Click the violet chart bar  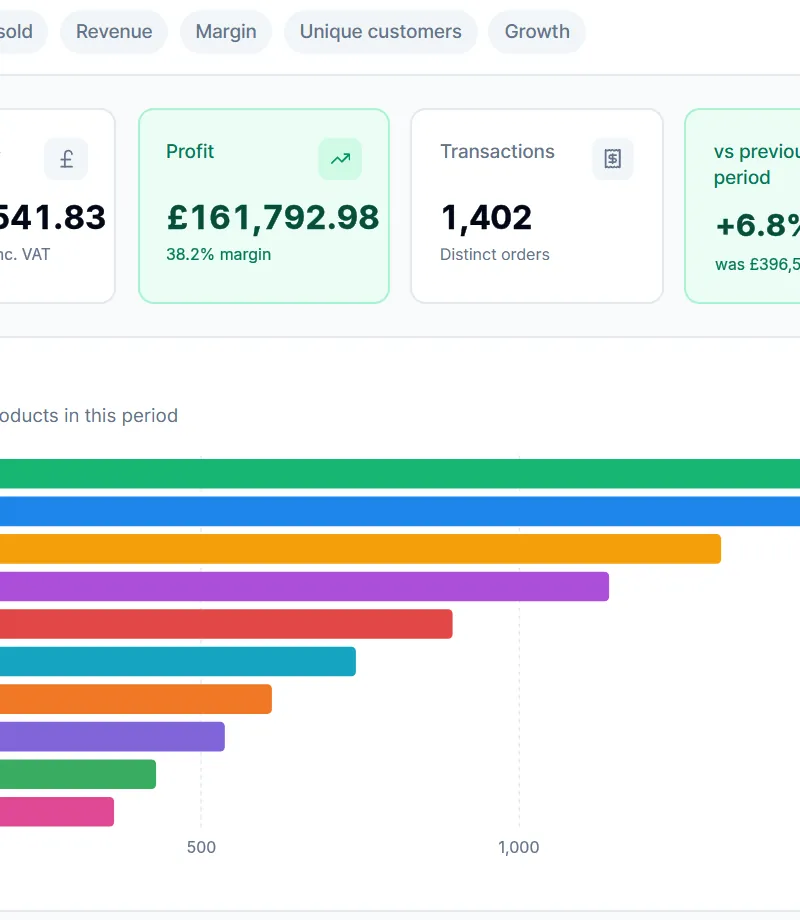click(x=112, y=736)
